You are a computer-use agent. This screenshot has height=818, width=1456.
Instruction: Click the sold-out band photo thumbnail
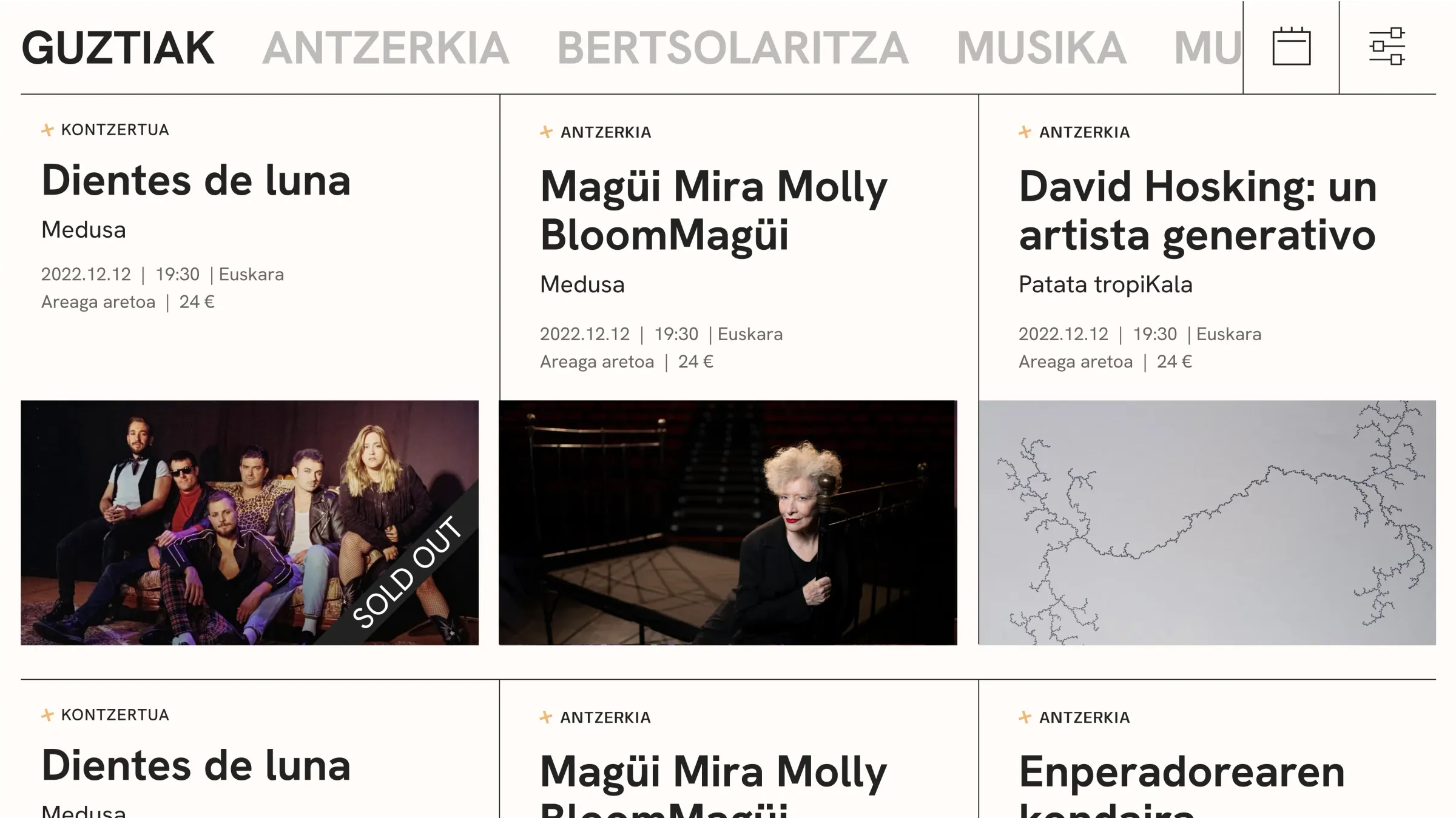249,522
